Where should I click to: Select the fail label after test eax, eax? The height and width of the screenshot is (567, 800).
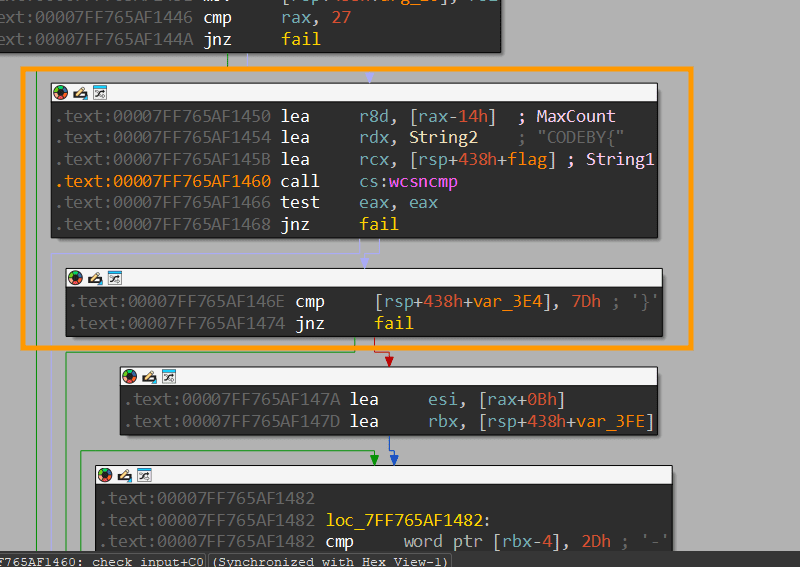[x=378, y=224]
